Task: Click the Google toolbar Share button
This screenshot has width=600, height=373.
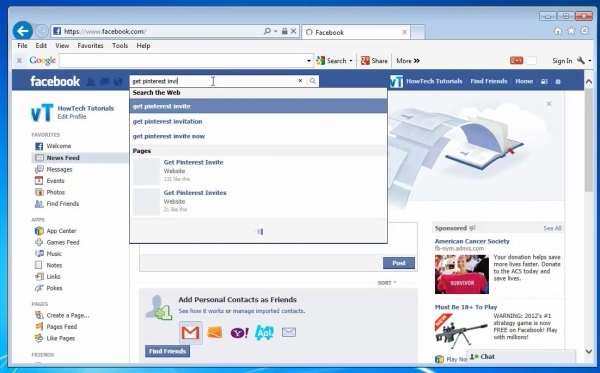Action: (x=374, y=60)
